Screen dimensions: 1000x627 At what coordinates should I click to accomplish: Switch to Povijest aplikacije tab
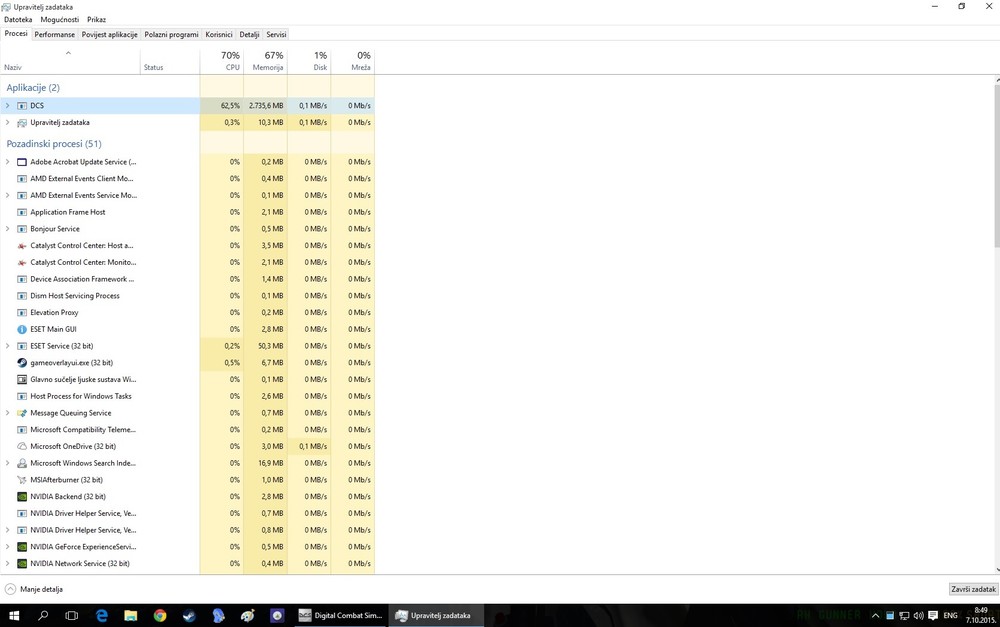(109, 34)
